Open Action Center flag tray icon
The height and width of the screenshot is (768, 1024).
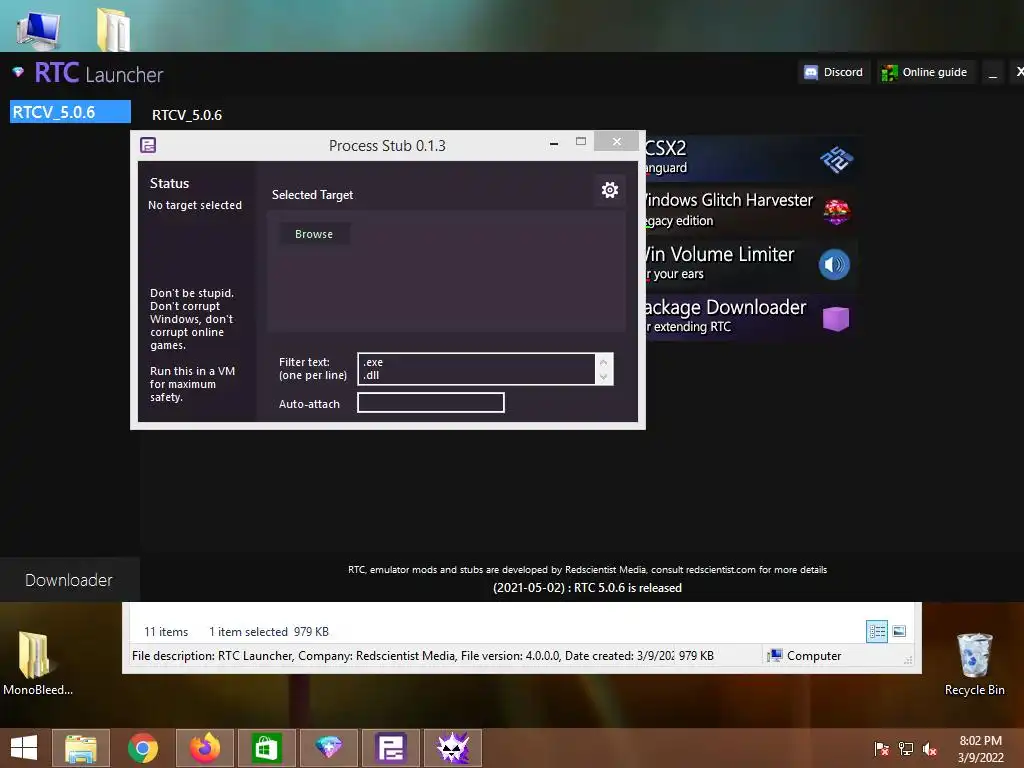(881, 748)
